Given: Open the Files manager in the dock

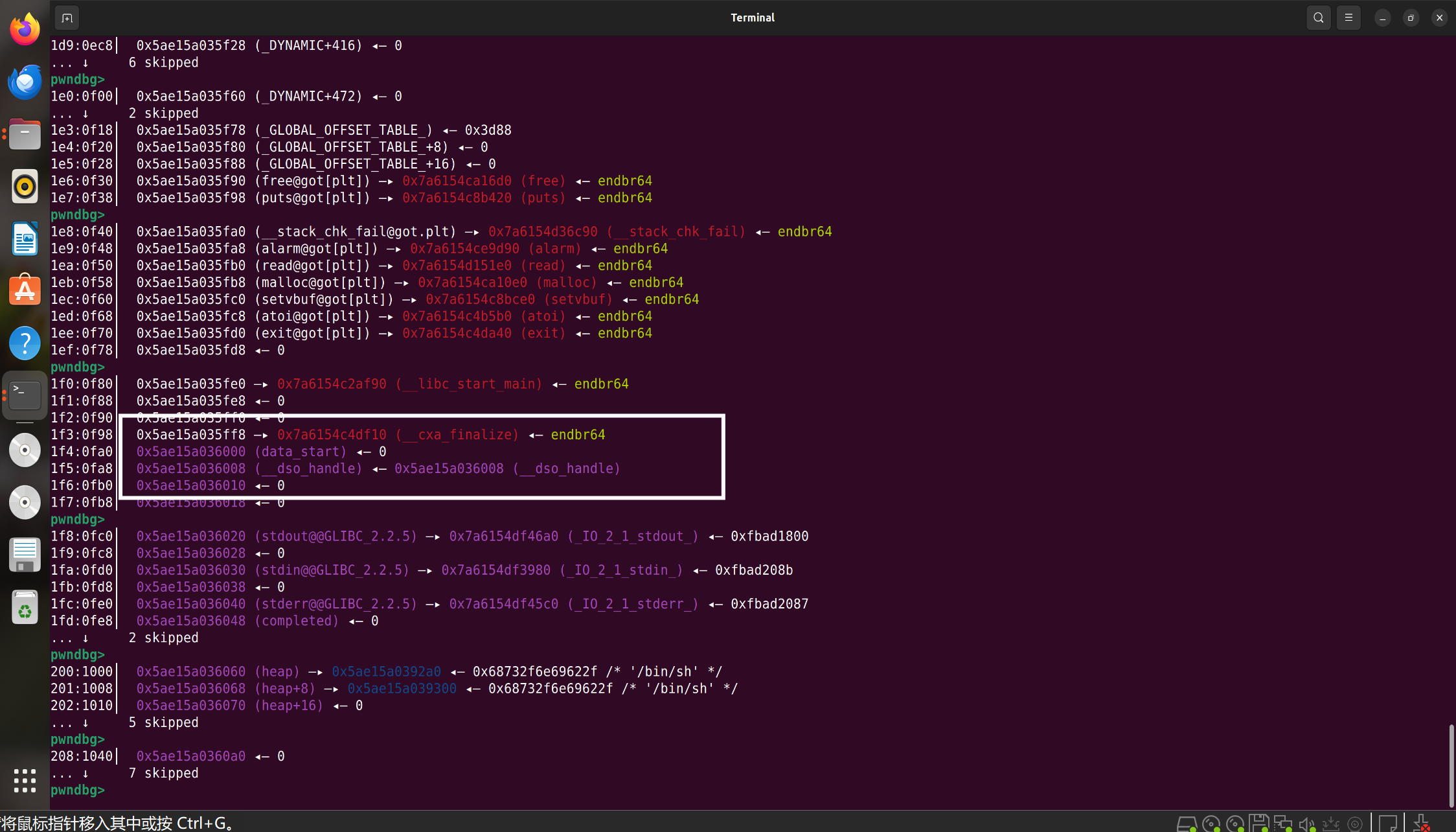Looking at the screenshot, I should (25, 134).
